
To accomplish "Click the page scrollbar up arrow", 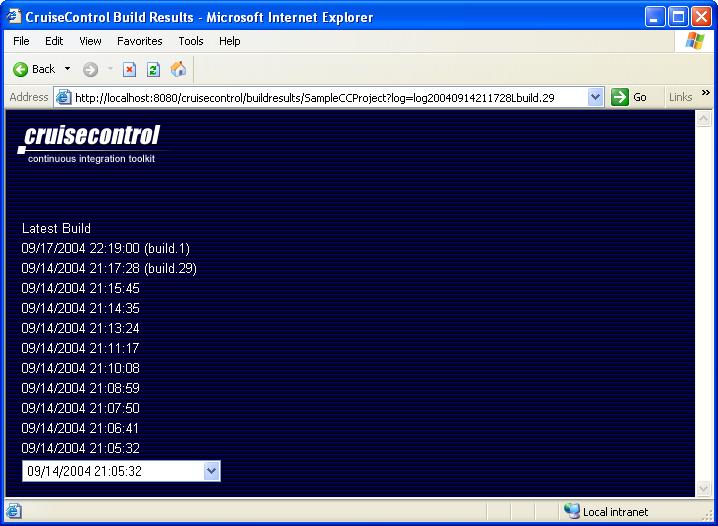I will point(703,119).
